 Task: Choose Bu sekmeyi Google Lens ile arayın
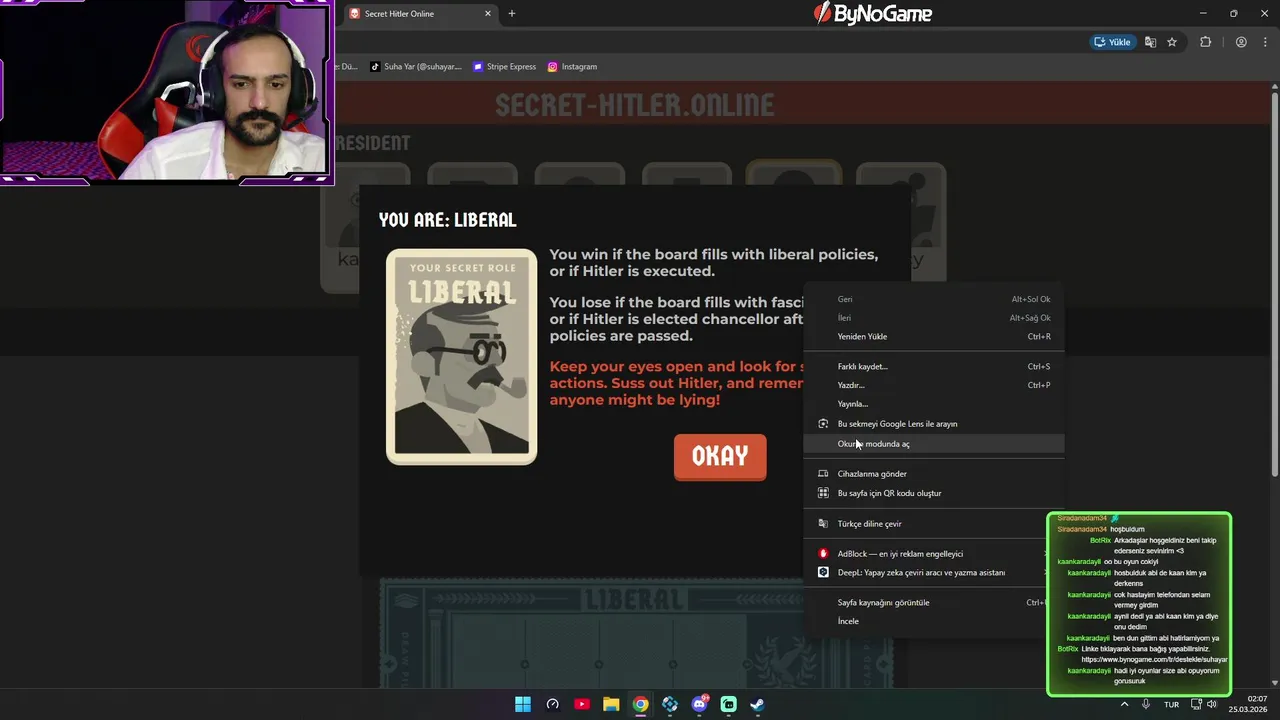934,424
